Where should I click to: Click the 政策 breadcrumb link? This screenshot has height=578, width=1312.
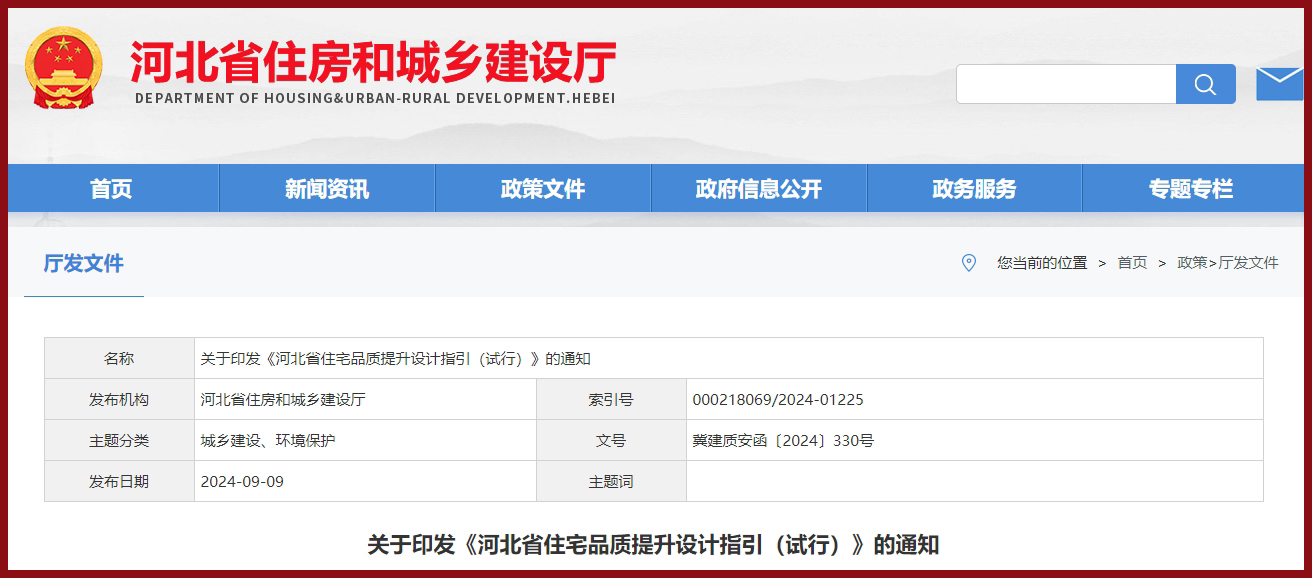[1192, 263]
